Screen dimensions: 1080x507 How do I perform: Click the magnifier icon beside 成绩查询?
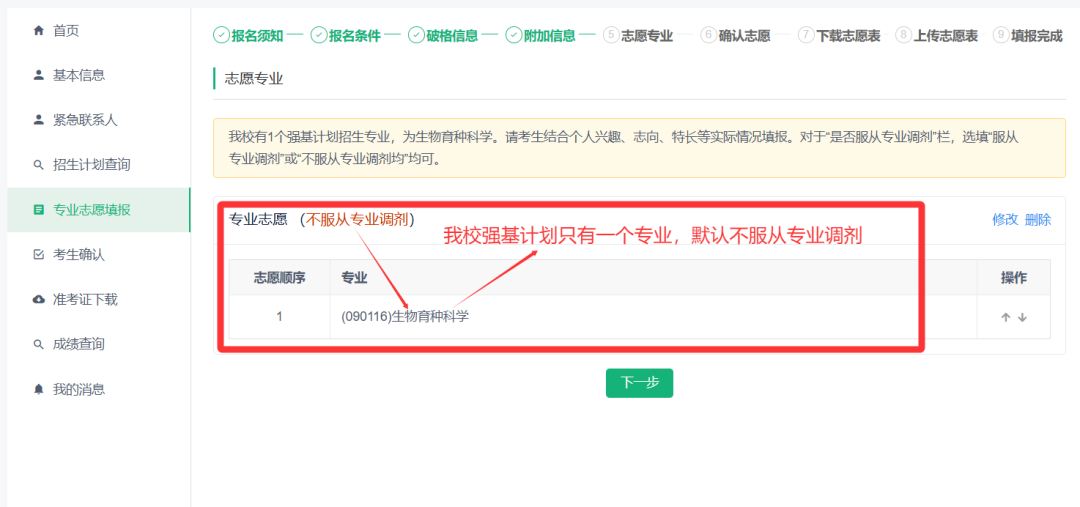click(39, 345)
